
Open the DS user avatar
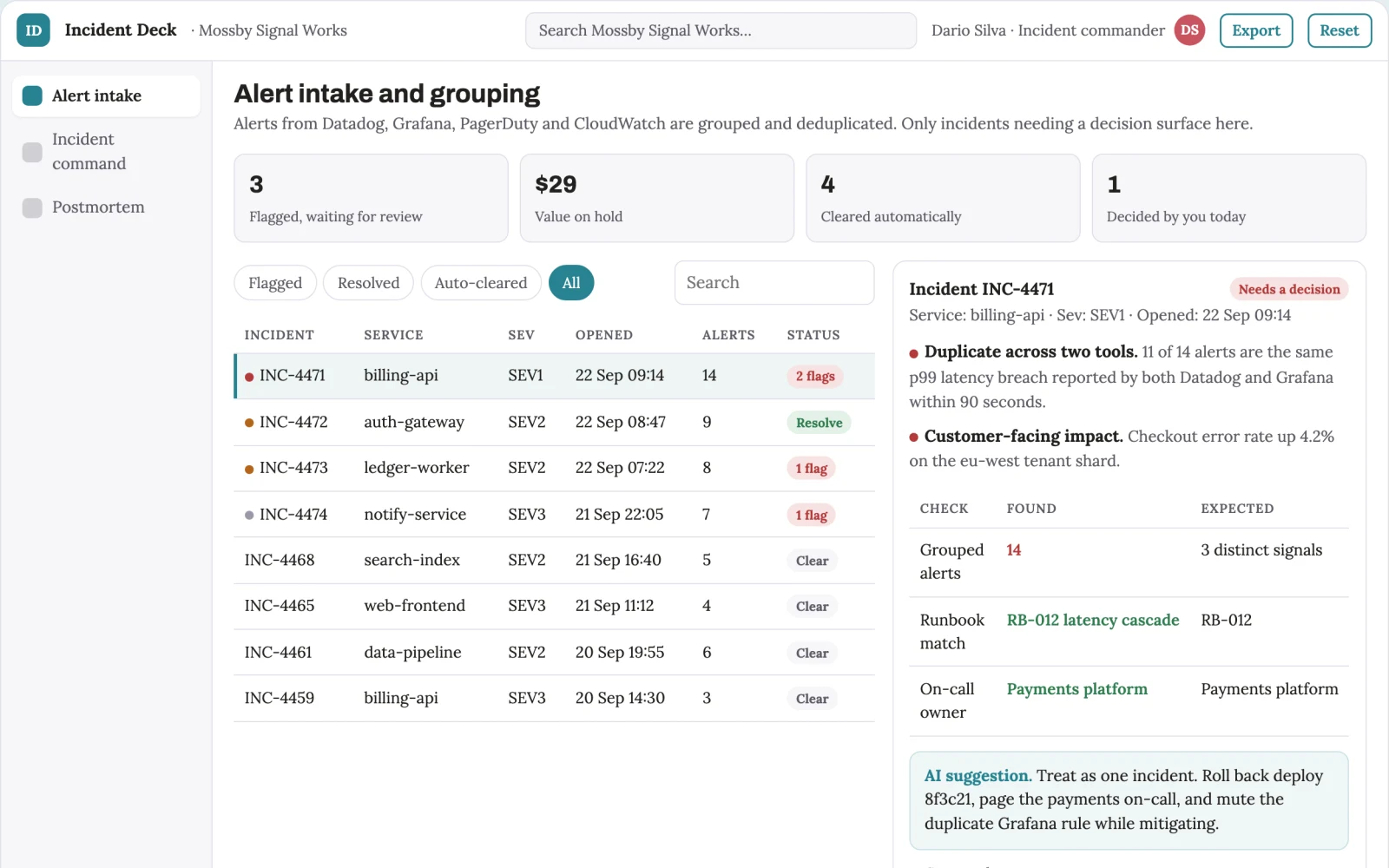click(1189, 30)
